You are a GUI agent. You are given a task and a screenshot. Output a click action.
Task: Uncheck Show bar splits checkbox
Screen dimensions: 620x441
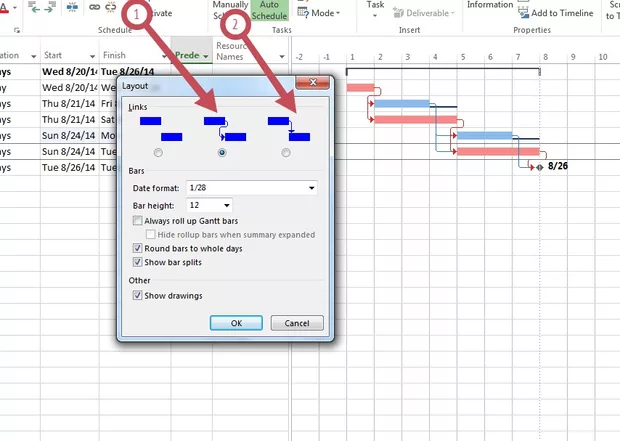pos(137,262)
